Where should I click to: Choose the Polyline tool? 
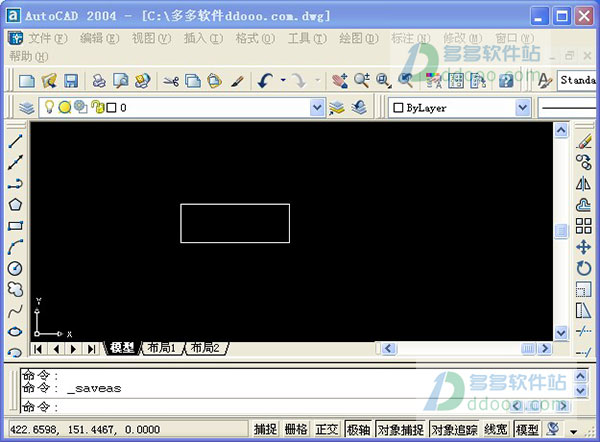click(x=15, y=184)
